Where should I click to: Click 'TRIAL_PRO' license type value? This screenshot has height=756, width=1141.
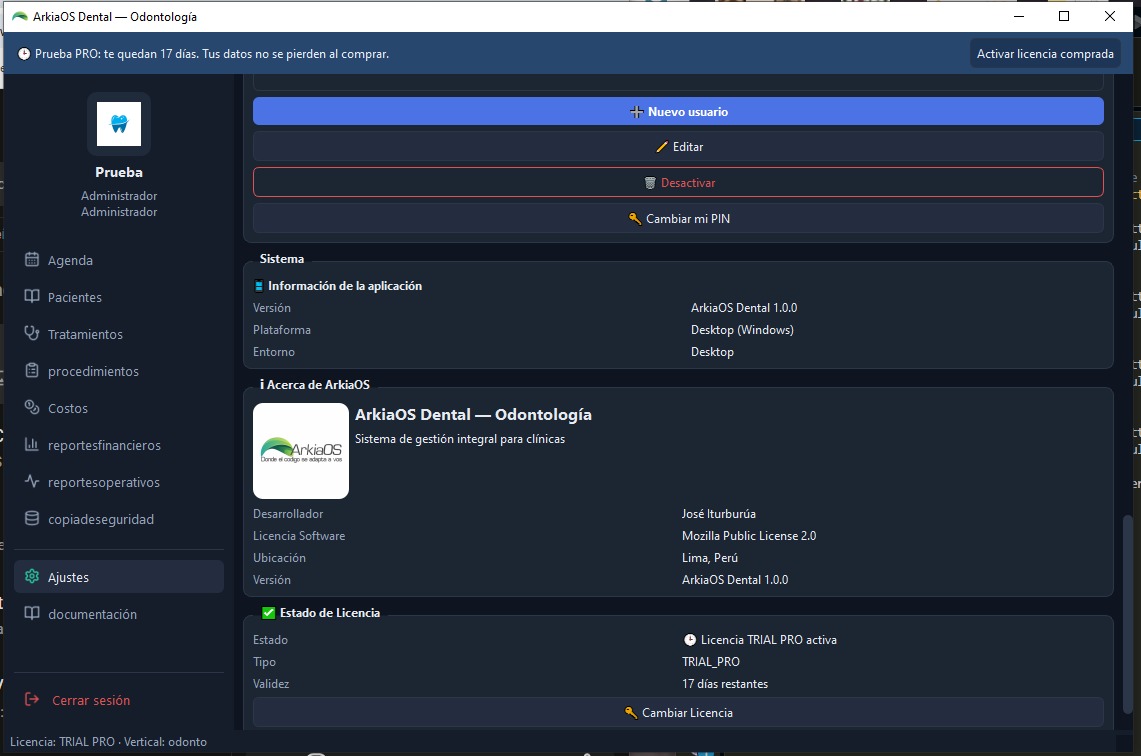[711, 662]
